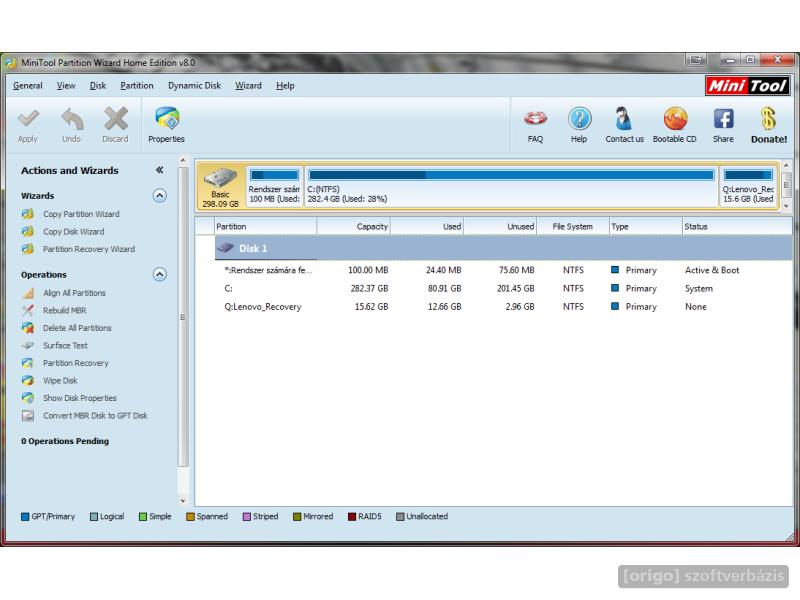Click the MiniTool logo
Screen dimensions: 800x600
point(747,86)
